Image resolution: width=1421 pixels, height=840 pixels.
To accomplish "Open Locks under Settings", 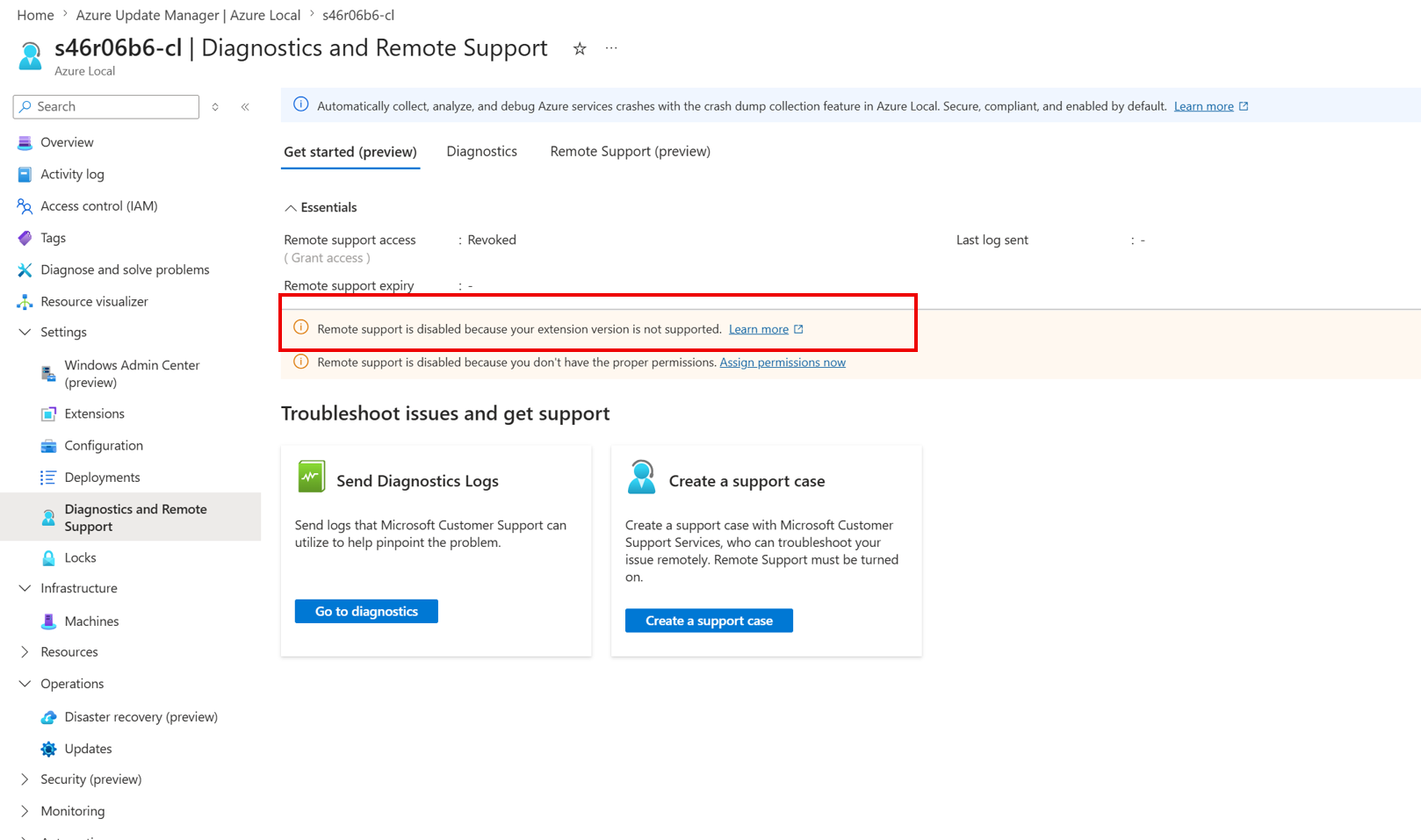I will tap(80, 557).
